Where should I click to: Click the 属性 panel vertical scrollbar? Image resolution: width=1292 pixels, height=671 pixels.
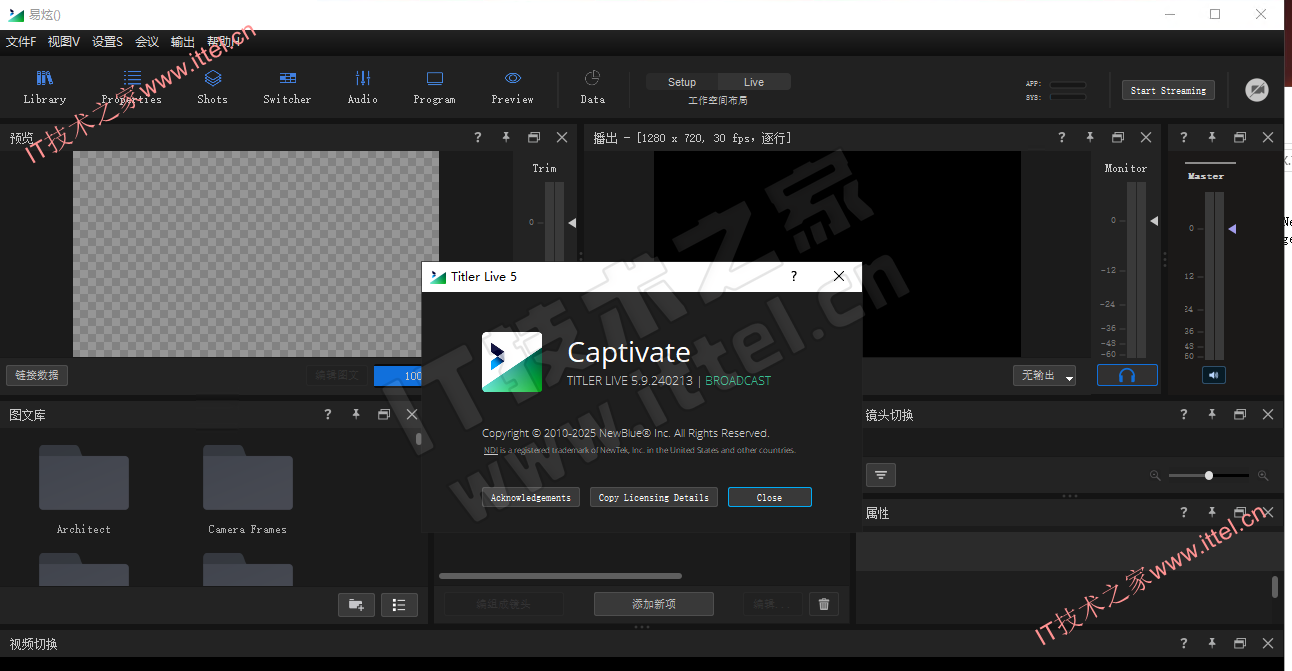(x=1275, y=587)
